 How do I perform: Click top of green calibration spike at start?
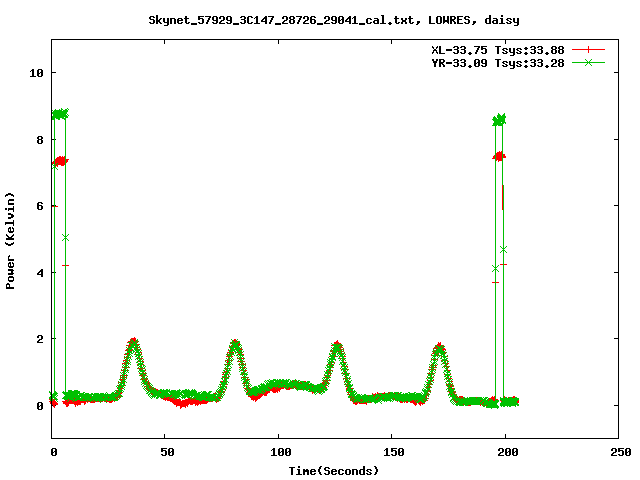(60, 114)
